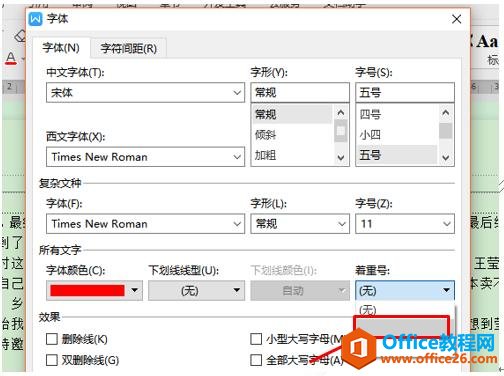Toggle the 双删除线(G) checkbox

[52, 360]
